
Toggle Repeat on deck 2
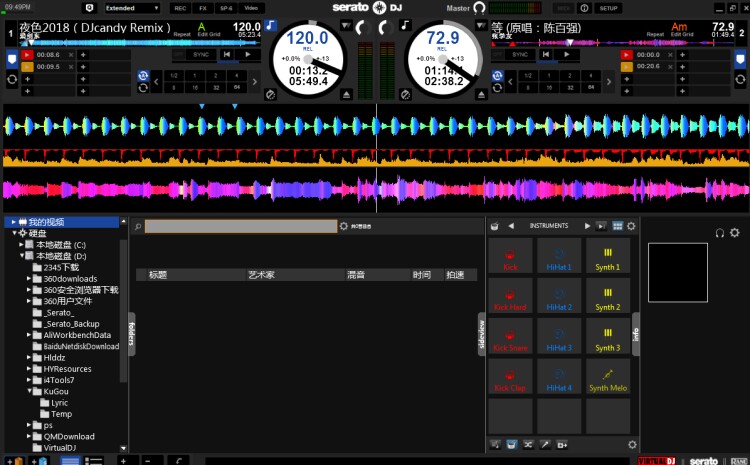click(655, 34)
